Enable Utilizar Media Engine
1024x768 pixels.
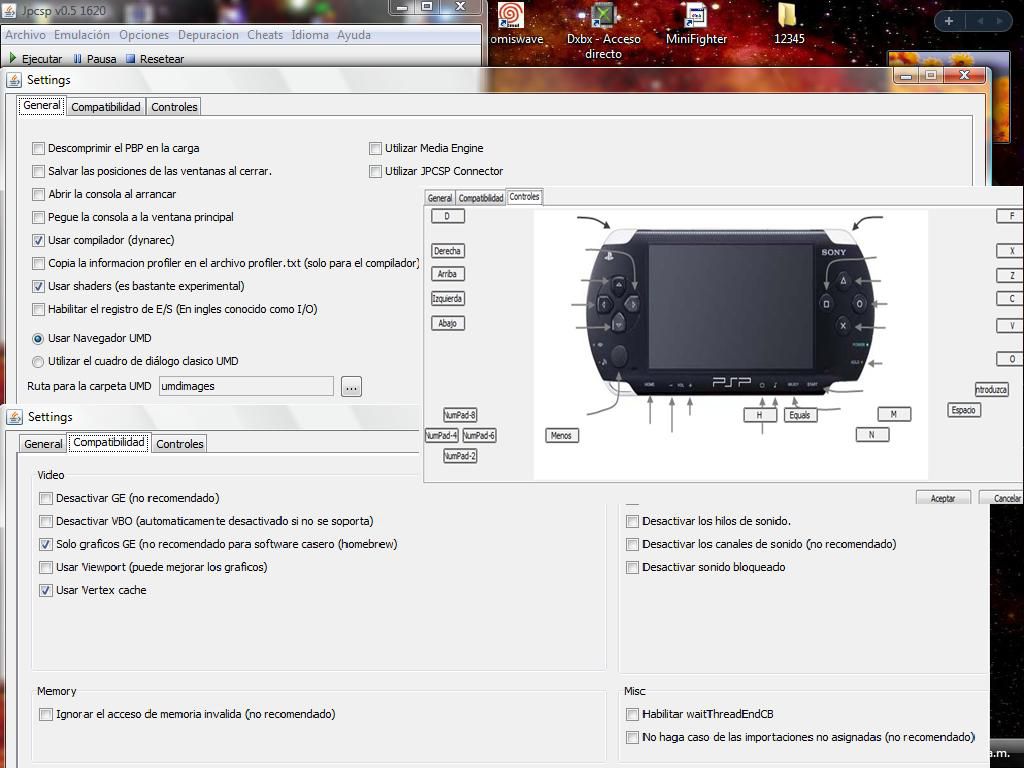[x=376, y=148]
